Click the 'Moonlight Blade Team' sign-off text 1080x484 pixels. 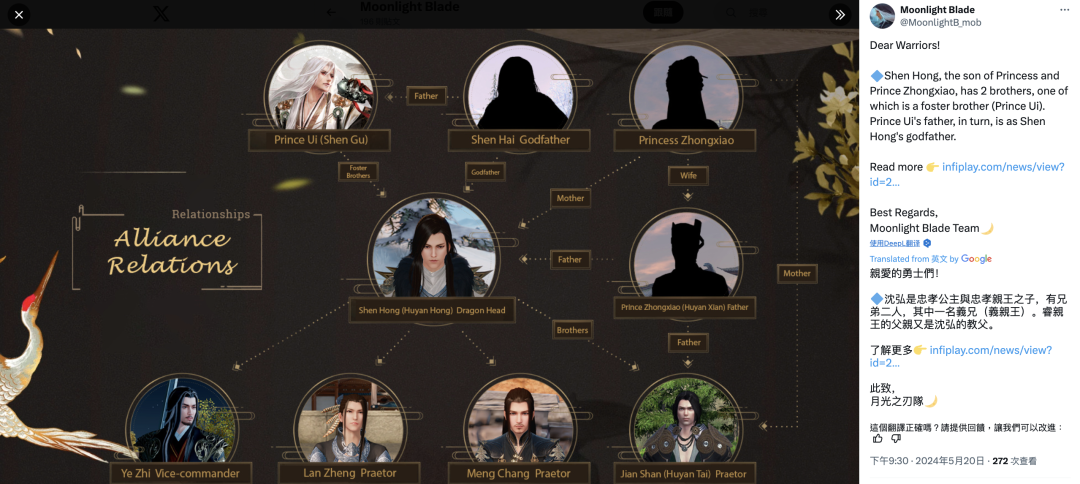pos(924,228)
